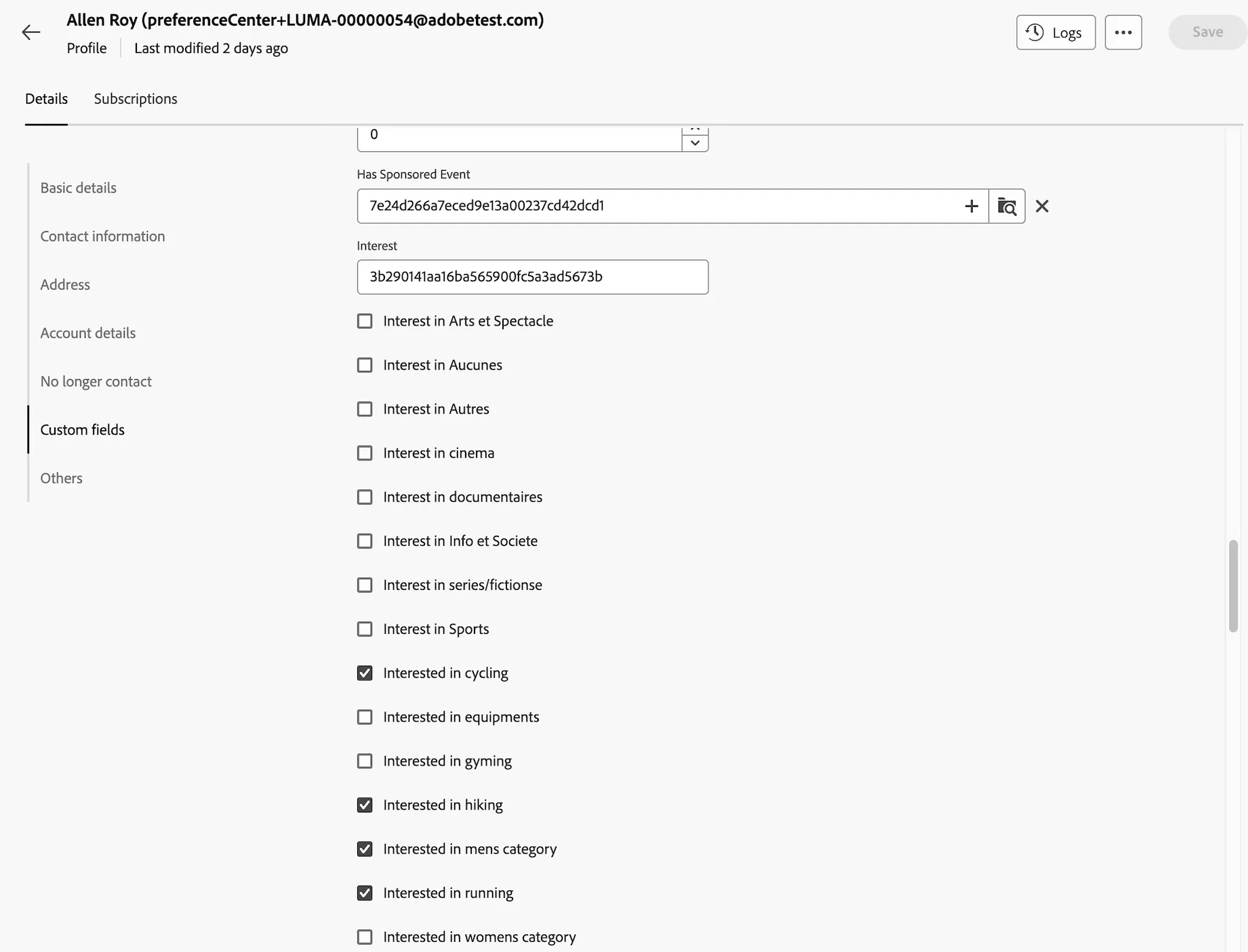Open the Address section

click(x=65, y=285)
